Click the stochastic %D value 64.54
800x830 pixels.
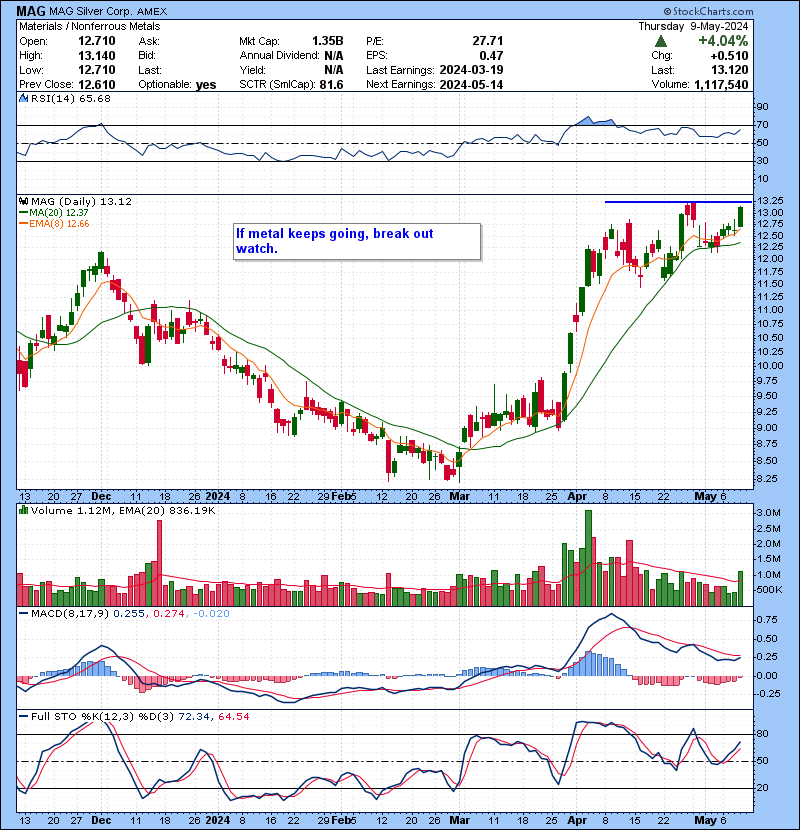(233, 716)
